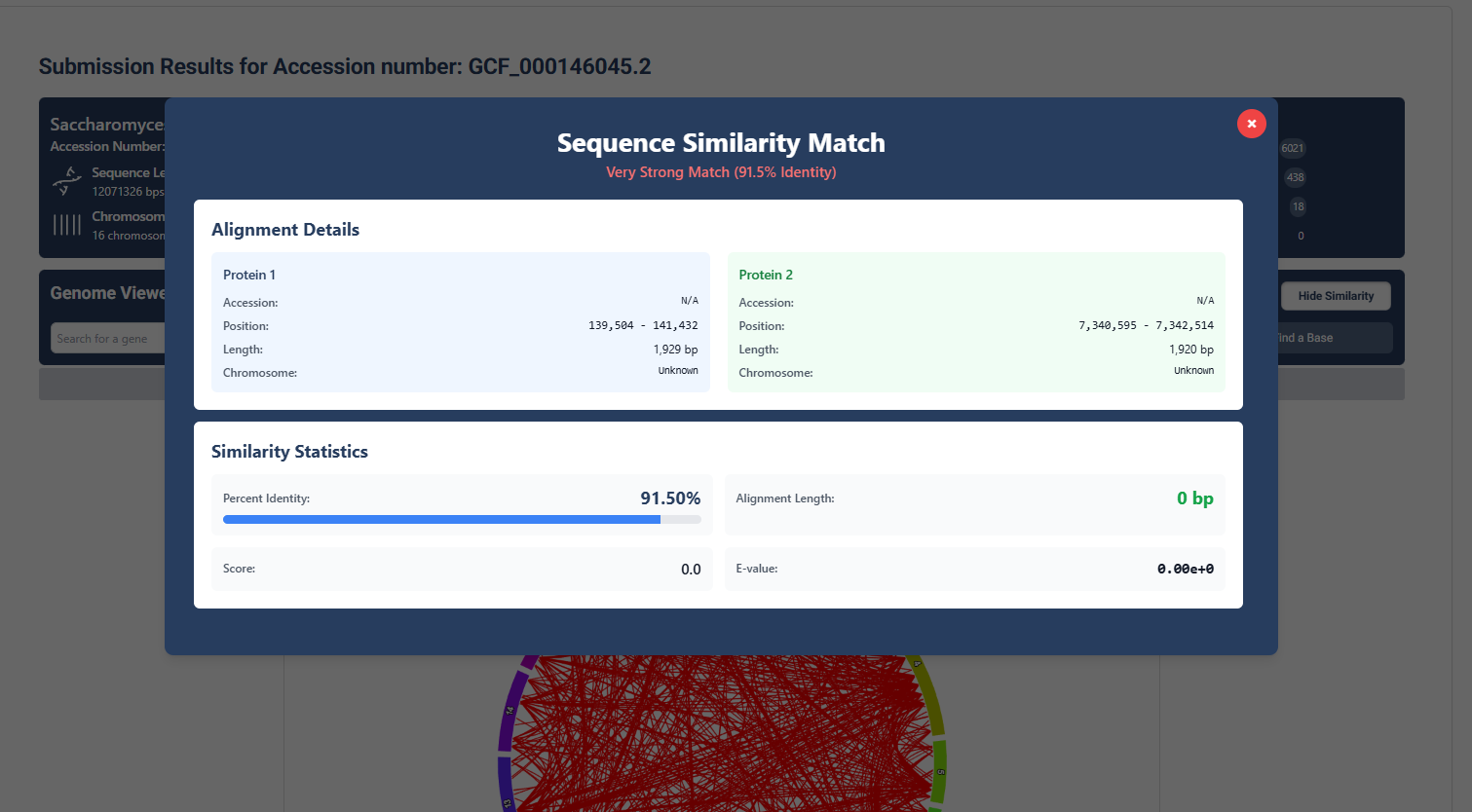Click the 438 count badge
The height and width of the screenshot is (812, 1472).
click(x=1296, y=177)
